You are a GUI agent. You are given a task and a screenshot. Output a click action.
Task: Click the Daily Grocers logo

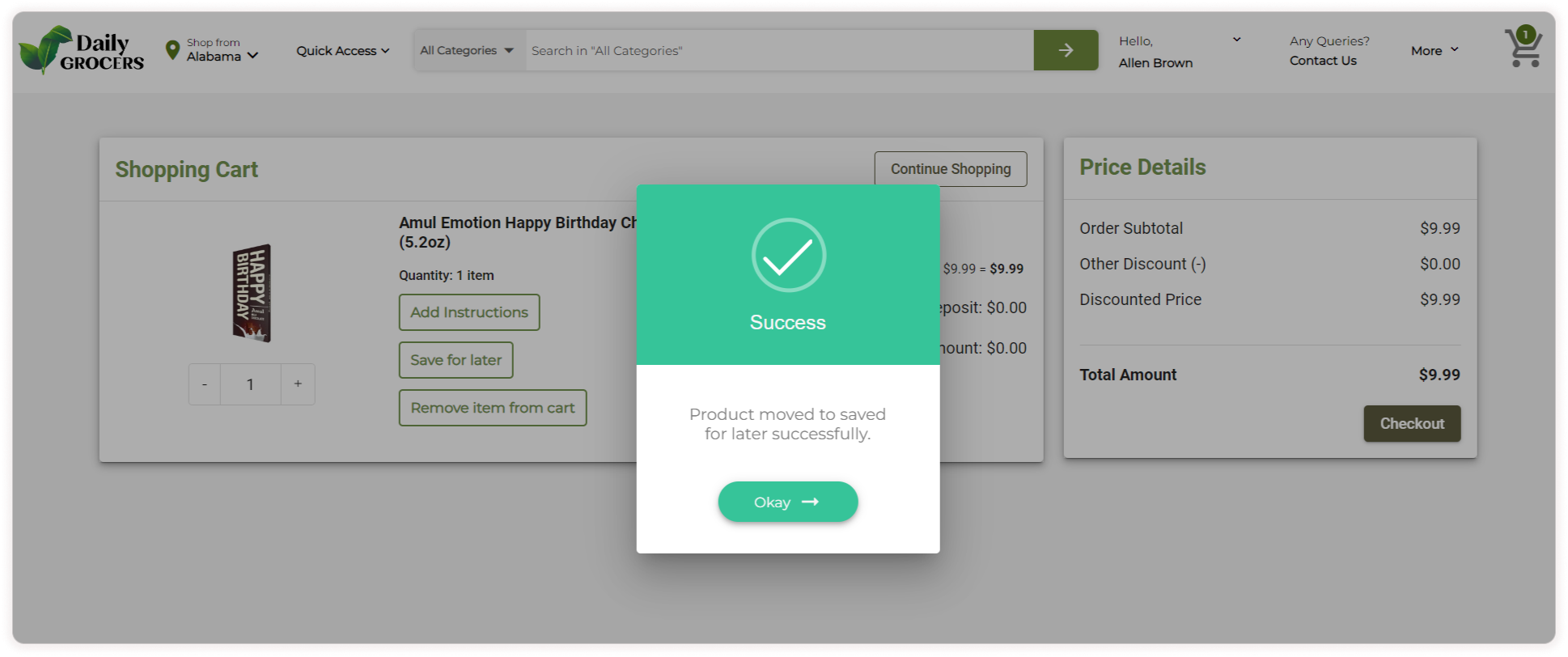tap(81, 50)
